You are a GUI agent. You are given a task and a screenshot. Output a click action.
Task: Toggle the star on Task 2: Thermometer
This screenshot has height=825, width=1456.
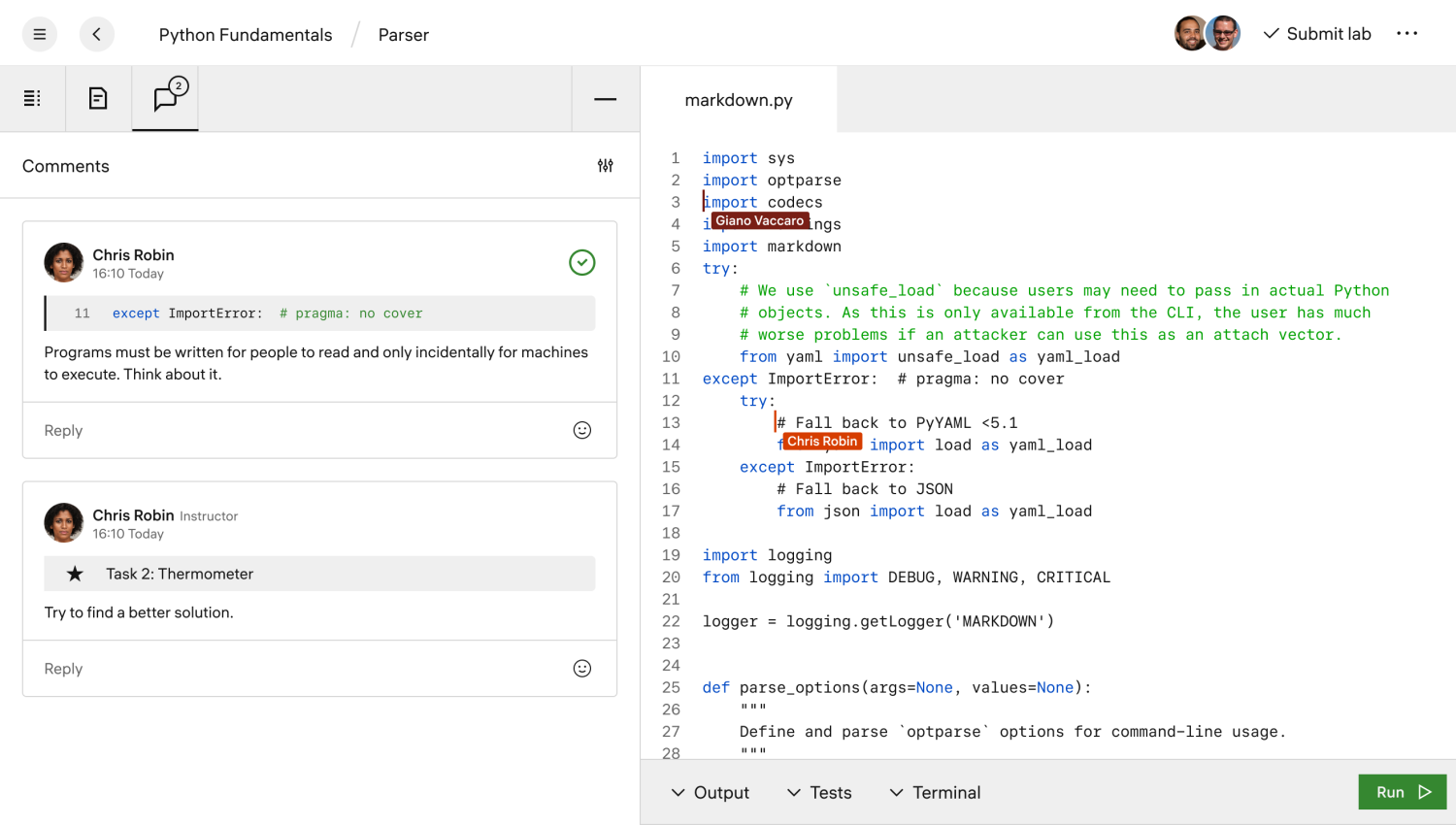point(75,574)
